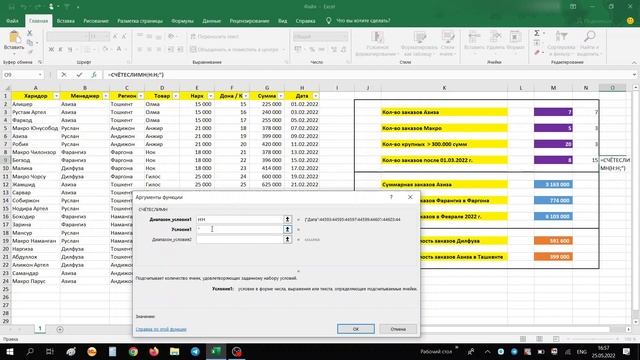Click the dialog help question mark
640x360 pixels.
pos(391,197)
